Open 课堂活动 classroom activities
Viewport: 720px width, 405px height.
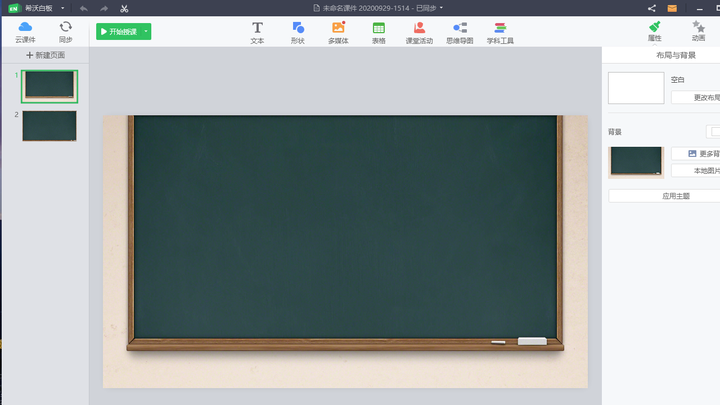(419, 33)
